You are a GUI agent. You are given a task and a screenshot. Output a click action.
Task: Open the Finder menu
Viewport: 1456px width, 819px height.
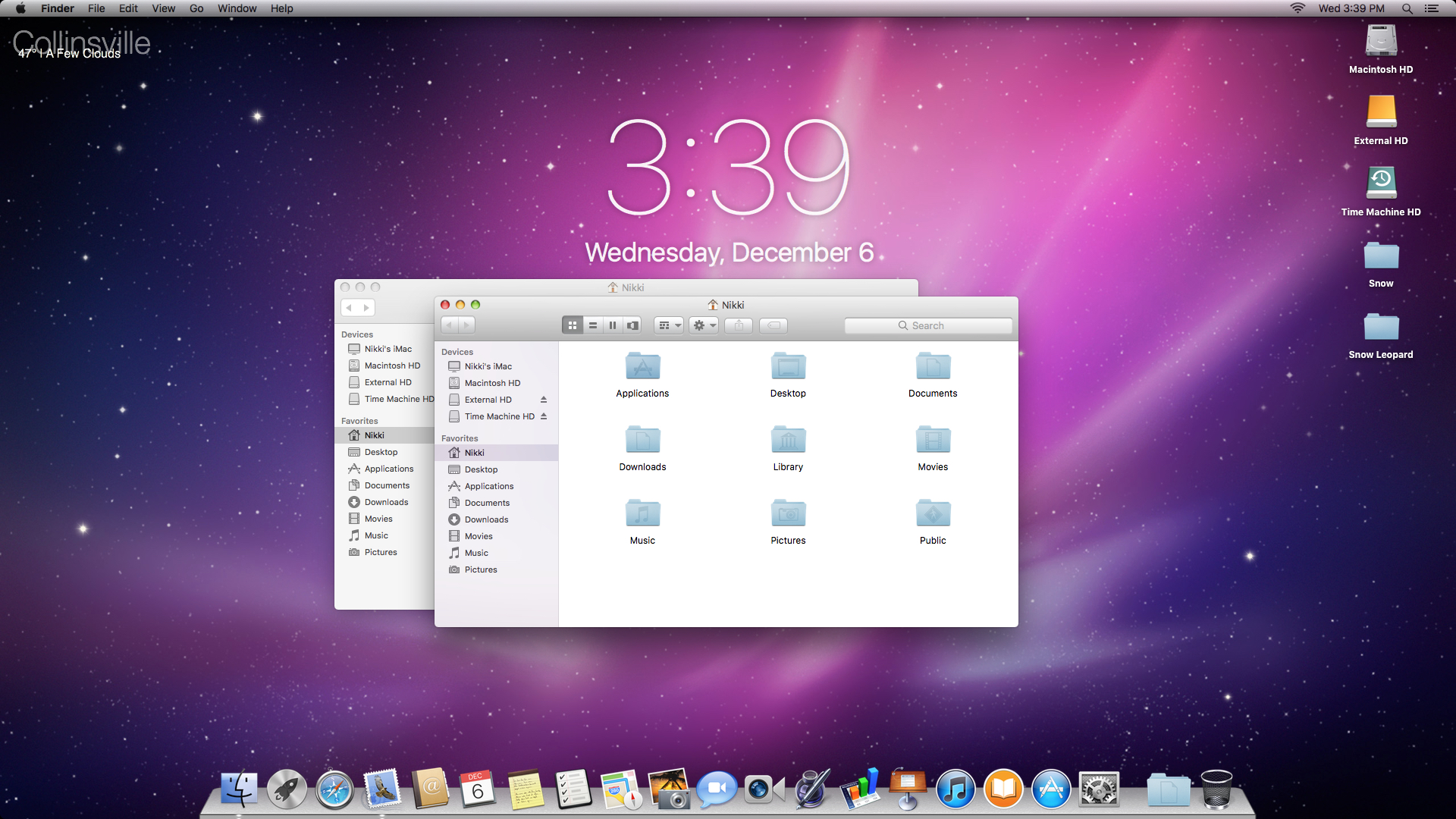pyautogui.click(x=58, y=8)
